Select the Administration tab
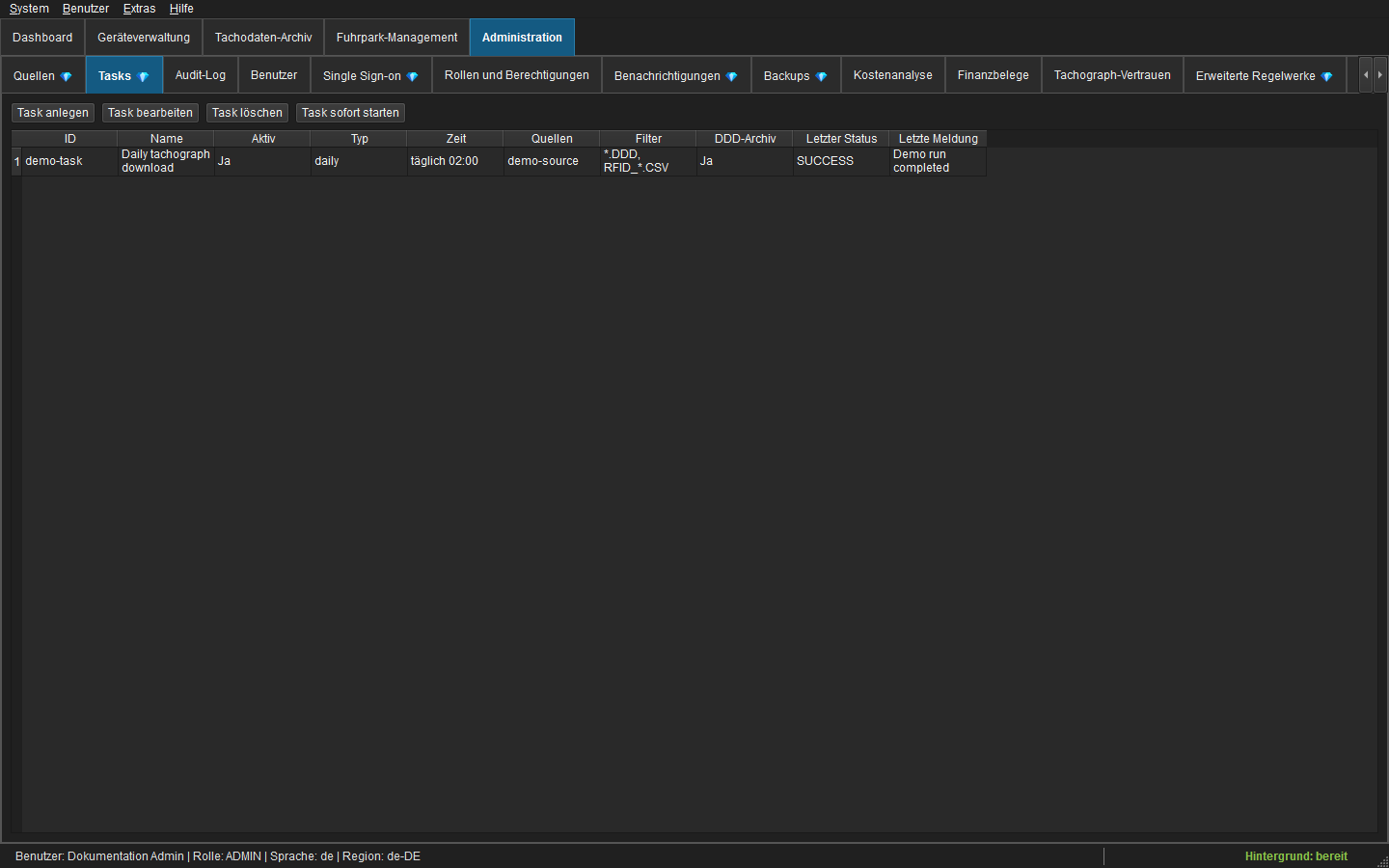 pyautogui.click(x=522, y=38)
